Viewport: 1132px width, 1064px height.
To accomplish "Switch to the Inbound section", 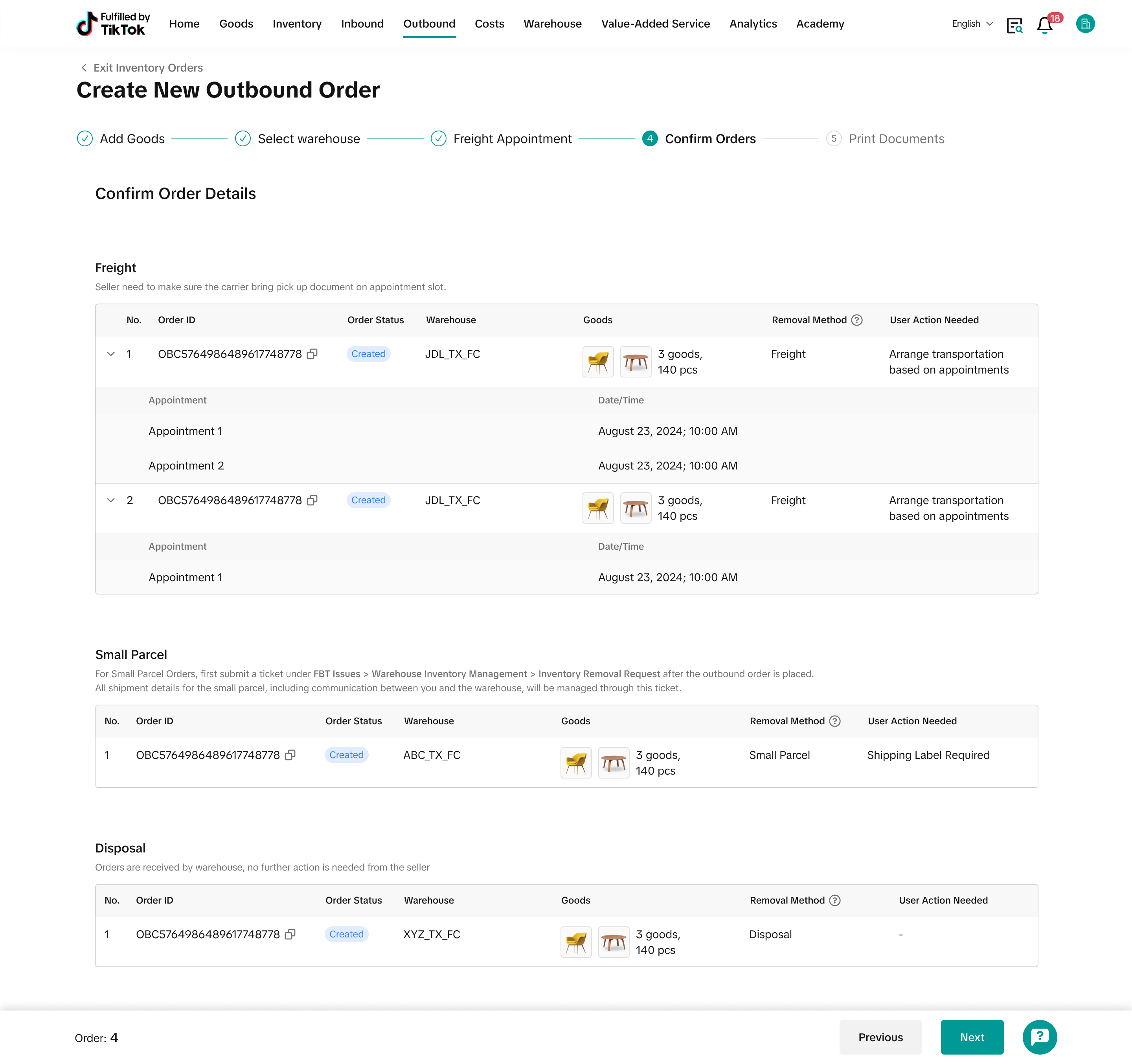I will [x=362, y=24].
